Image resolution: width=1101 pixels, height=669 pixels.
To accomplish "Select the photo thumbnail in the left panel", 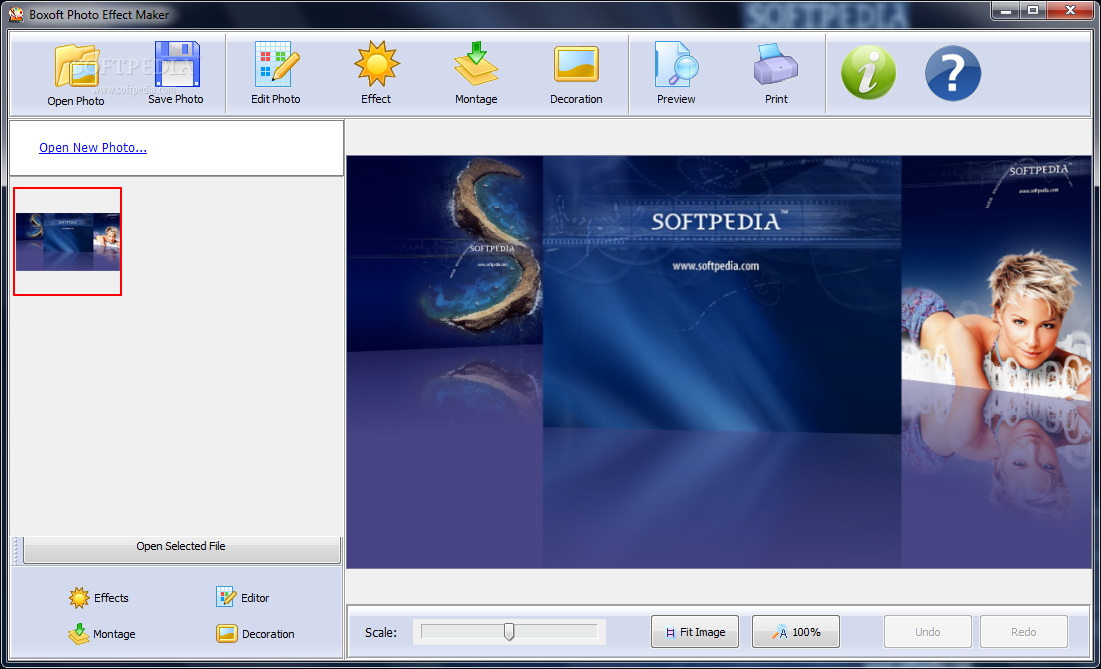I will (x=67, y=241).
